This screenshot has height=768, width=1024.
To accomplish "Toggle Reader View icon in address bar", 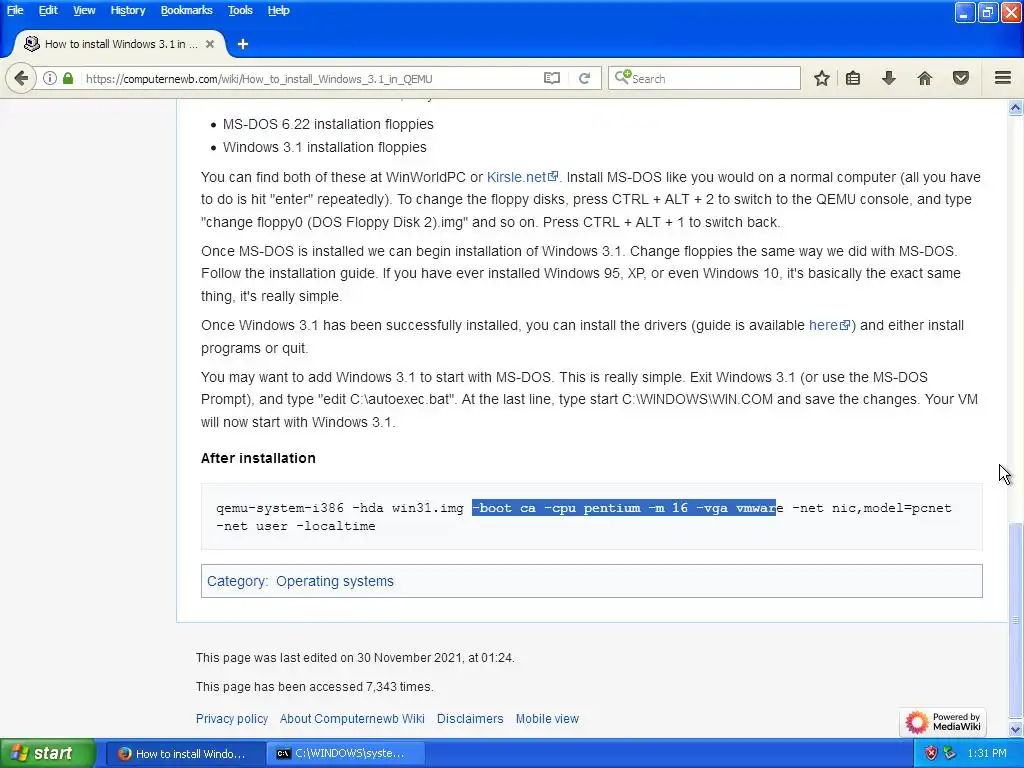I will tap(552, 78).
